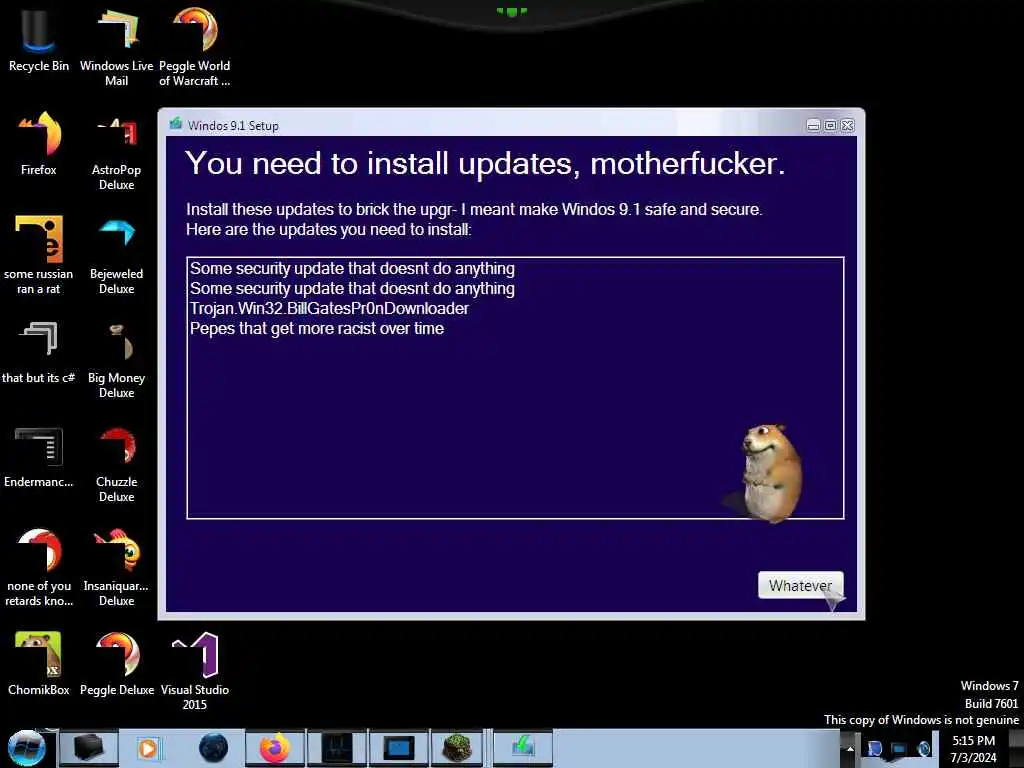
Task: Select the Firefox desktop shortcut
Action: click(39, 144)
